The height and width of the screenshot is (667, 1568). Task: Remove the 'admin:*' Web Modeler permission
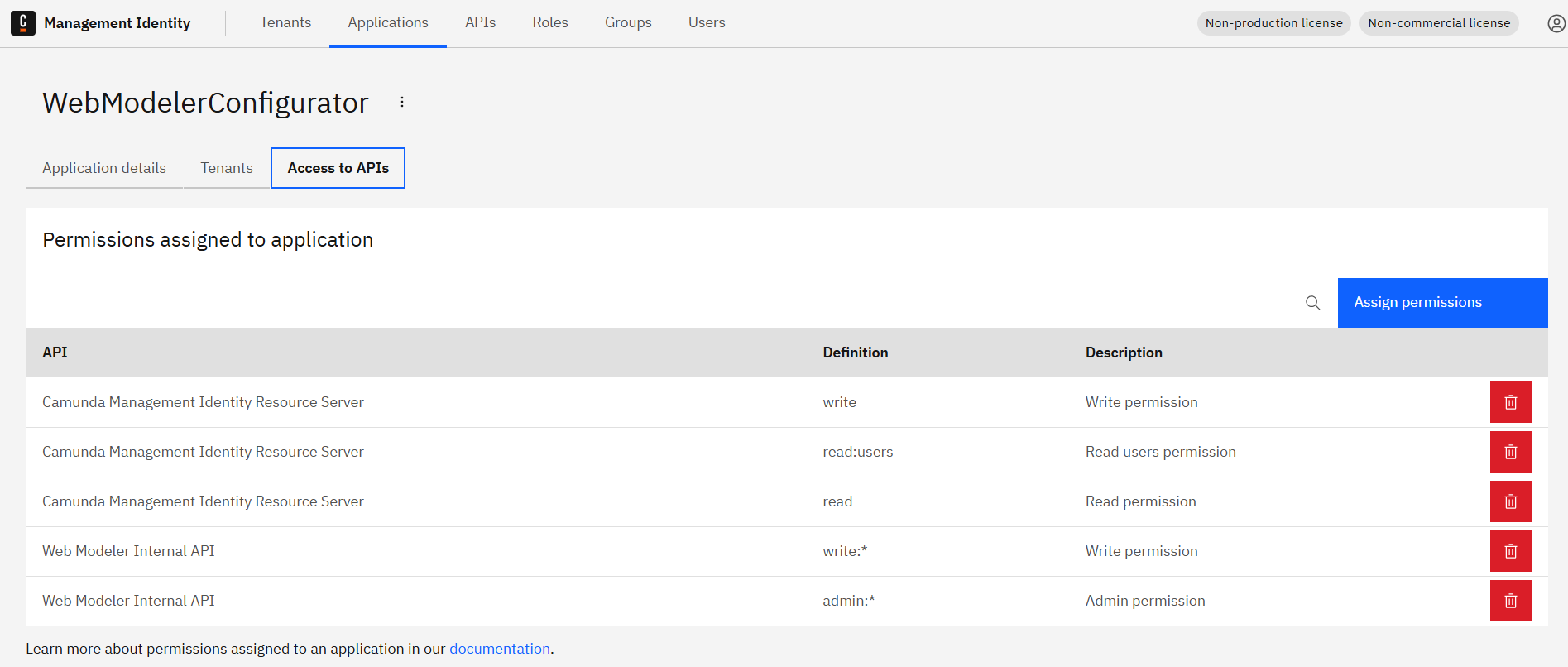pyautogui.click(x=1510, y=601)
